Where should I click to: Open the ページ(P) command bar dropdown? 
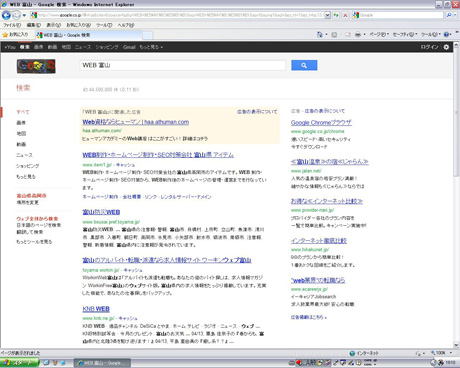click(379, 34)
